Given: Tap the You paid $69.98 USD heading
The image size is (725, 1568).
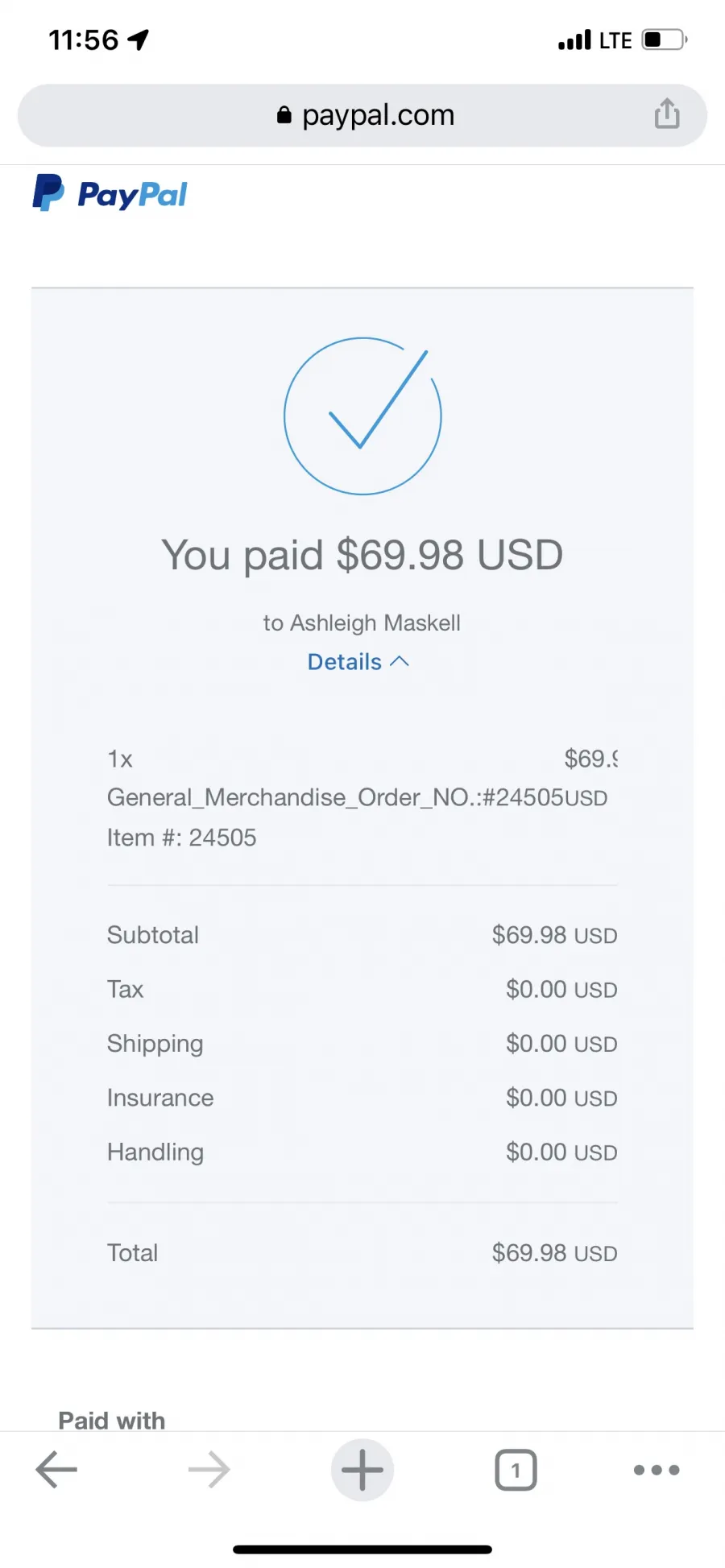Looking at the screenshot, I should click(362, 555).
